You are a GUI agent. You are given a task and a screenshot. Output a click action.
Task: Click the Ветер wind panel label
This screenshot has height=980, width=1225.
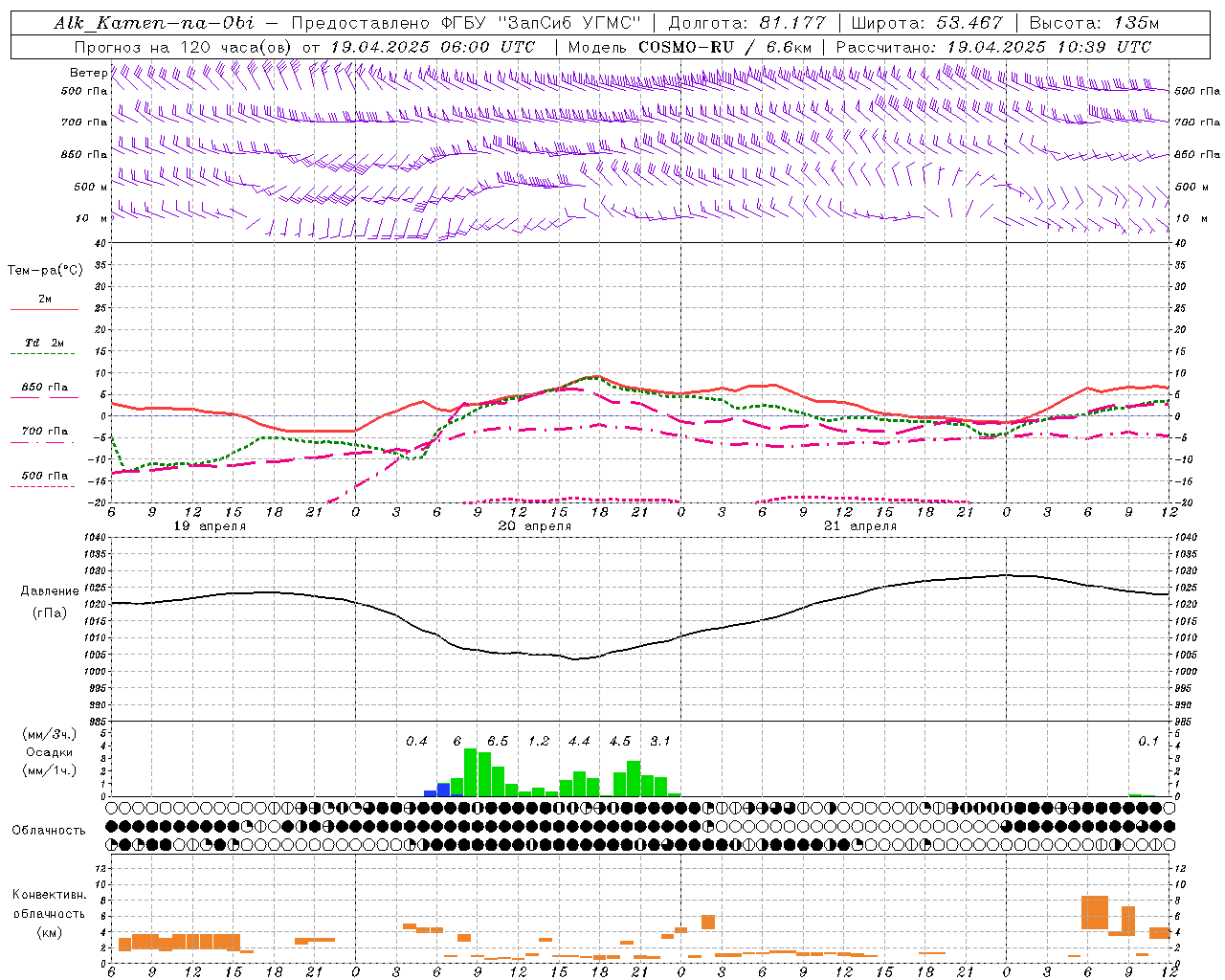tap(88, 73)
